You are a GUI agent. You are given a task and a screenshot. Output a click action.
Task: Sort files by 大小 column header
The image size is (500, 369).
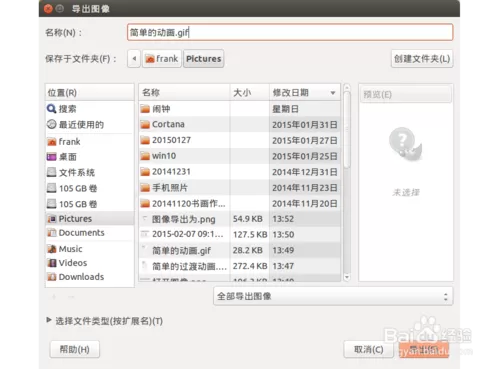tap(249, 92)
